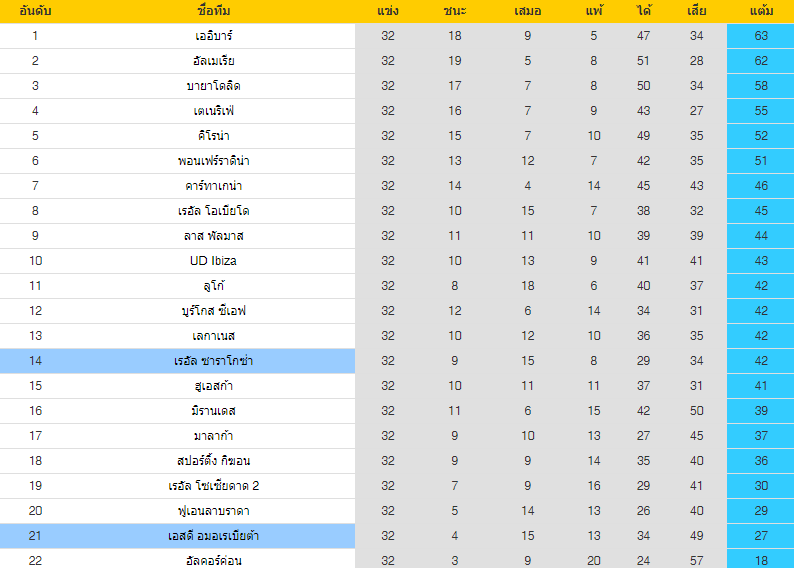Screen dimensions: 794x568
Task: Open the สปอร์ติ้ง กิฆอน team link
Action: [213, 461]
